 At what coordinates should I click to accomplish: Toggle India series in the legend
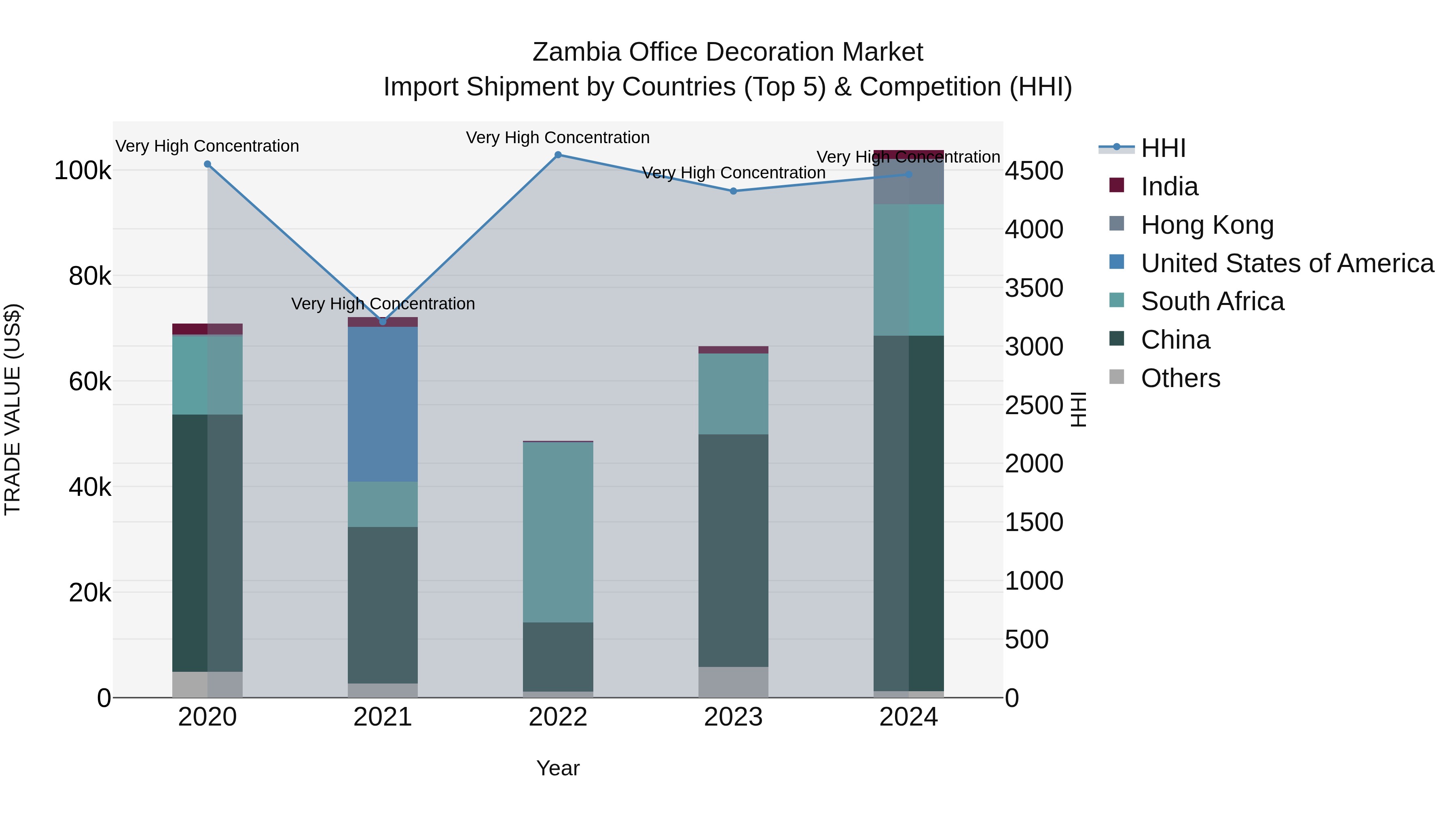tap(1153, 186)
